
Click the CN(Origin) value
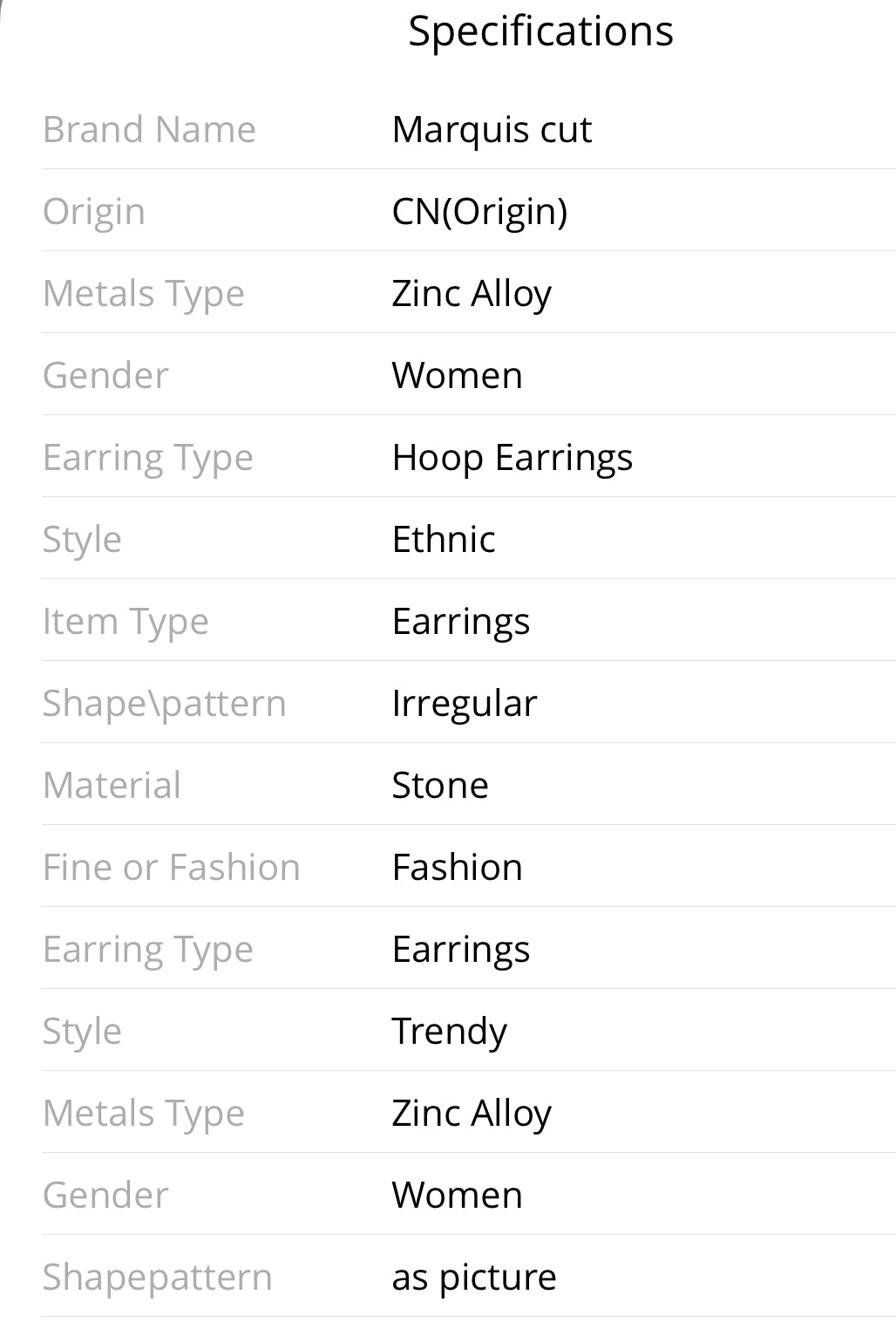479,211
